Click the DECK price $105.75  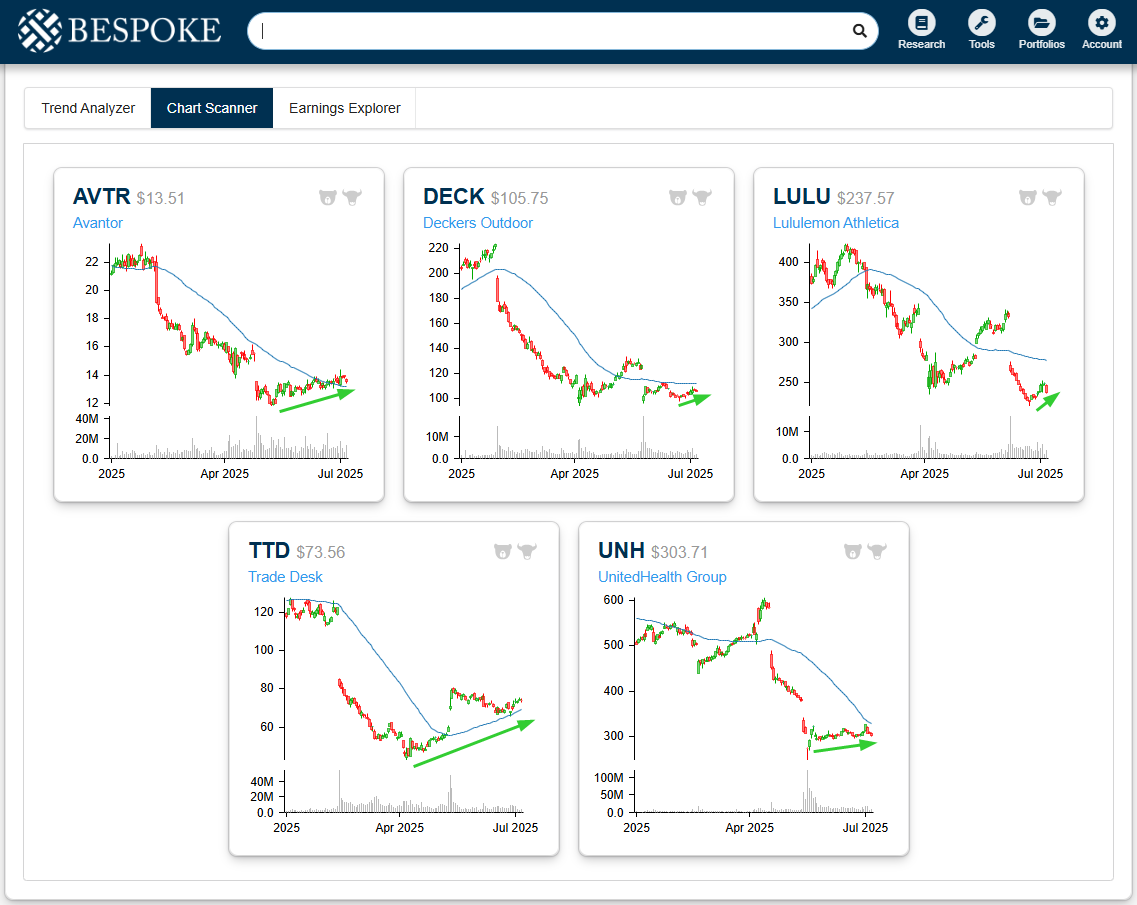pos(519,198)
